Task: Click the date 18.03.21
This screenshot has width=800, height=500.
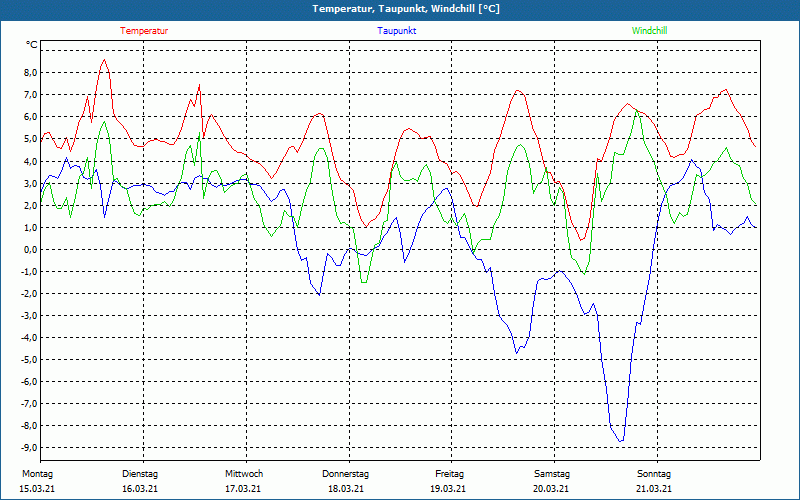Action: pos(346,489)
